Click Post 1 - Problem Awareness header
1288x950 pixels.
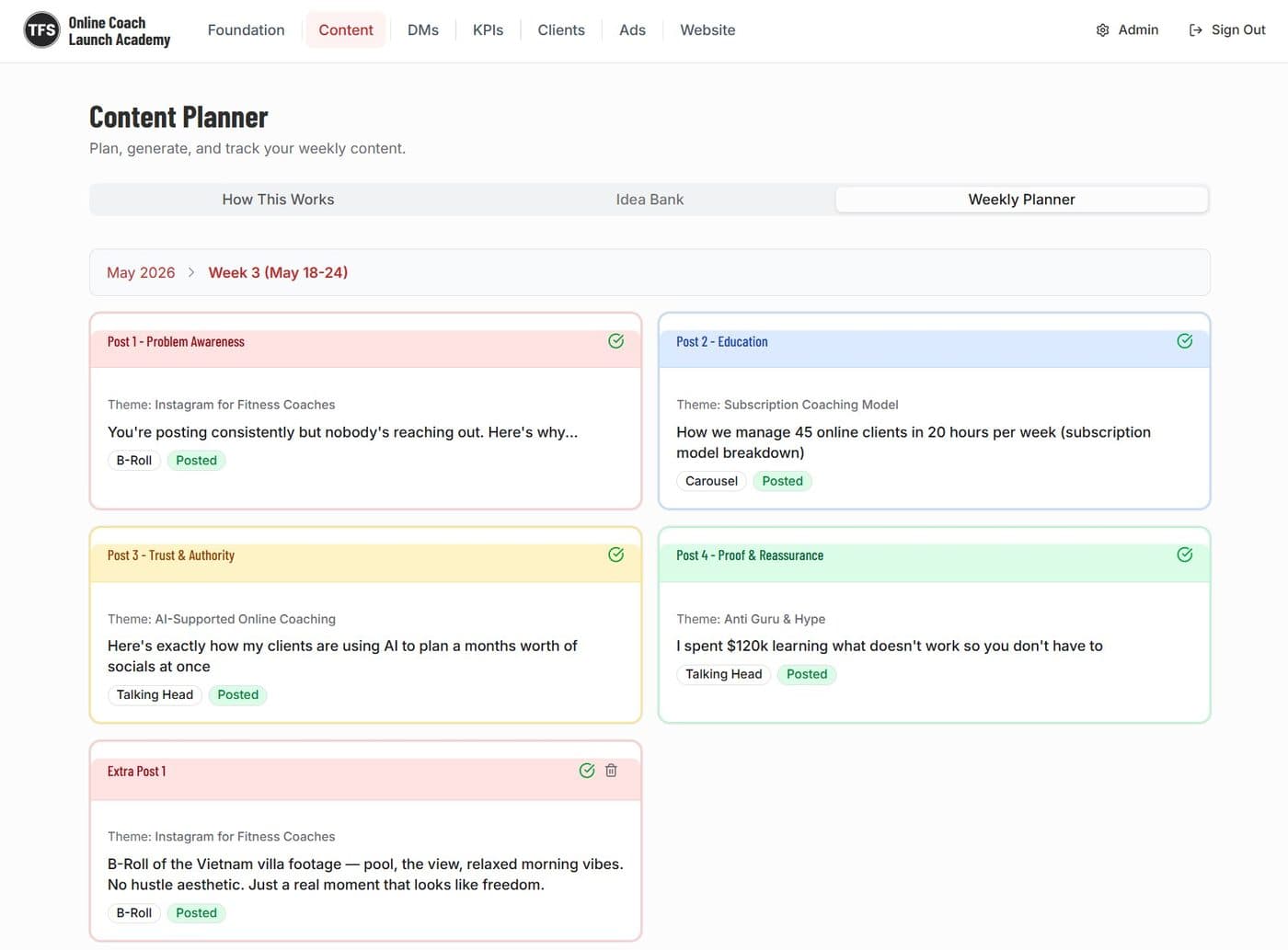click(176, 342)
